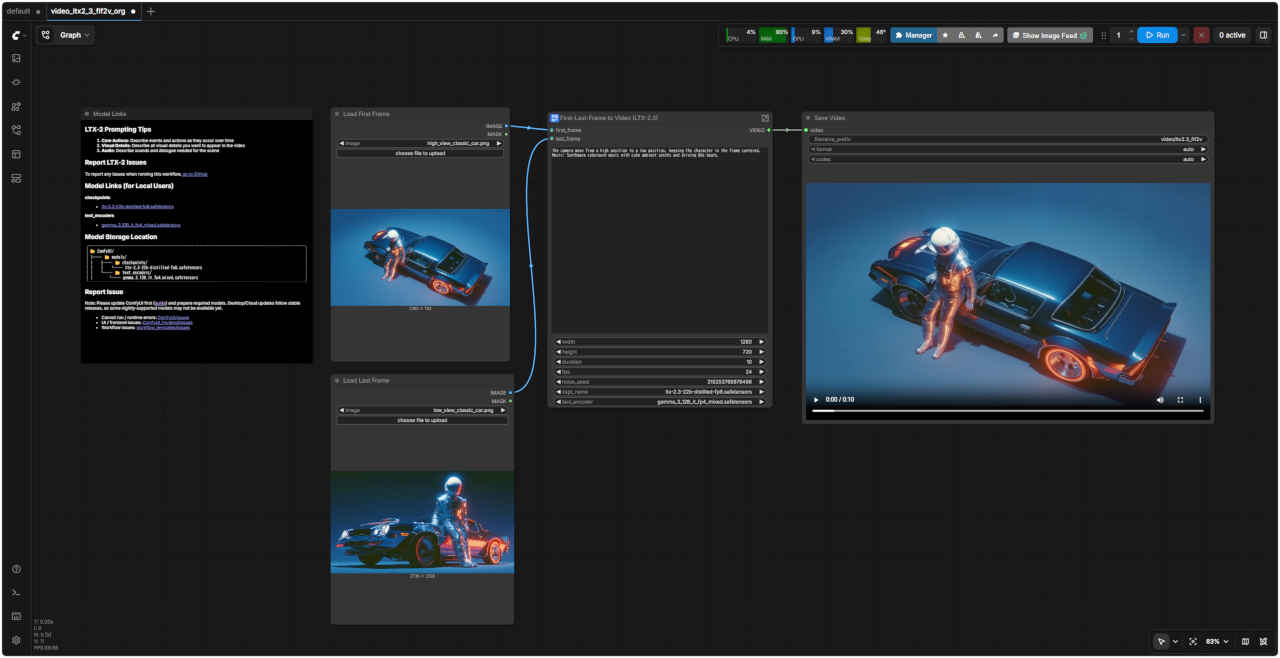Click the red cancel run button

click(1201, 35)
